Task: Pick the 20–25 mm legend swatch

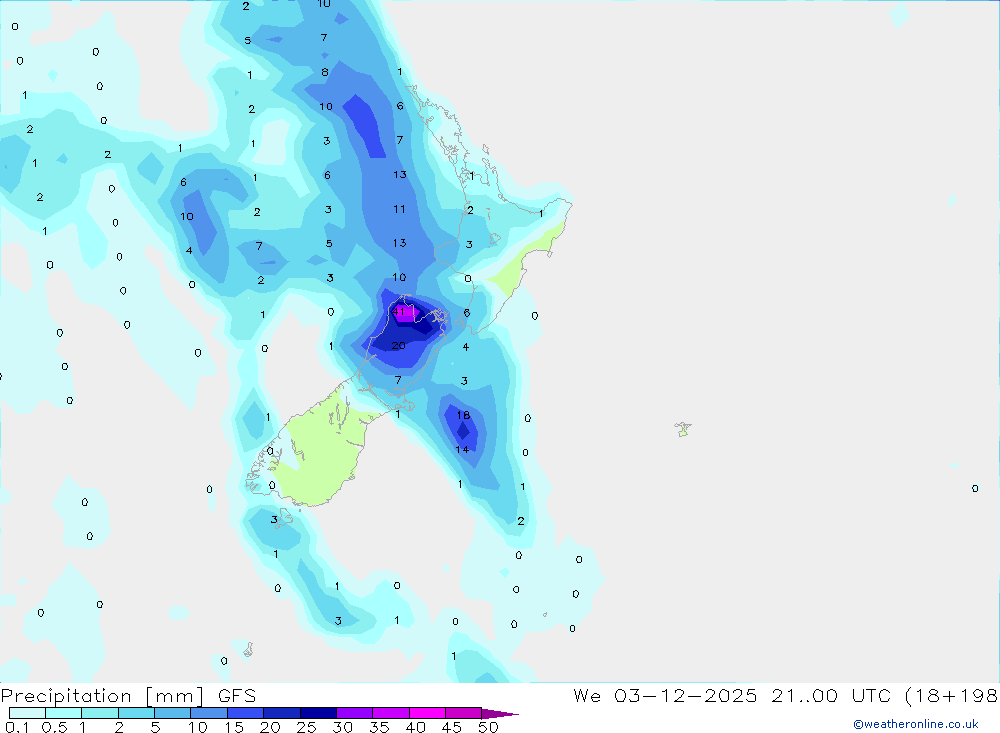Action: (282, 713)
